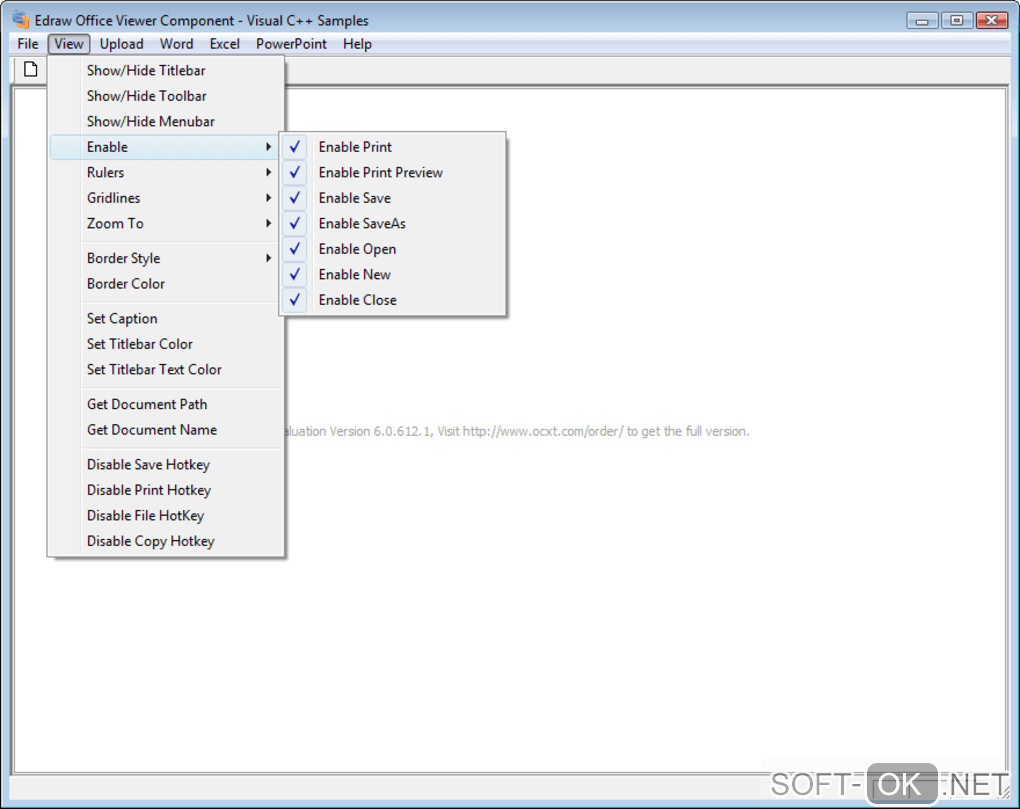Toggle the Enable Print Preview option
This screenshot has height=809, width=1020.
coord(393,172)
